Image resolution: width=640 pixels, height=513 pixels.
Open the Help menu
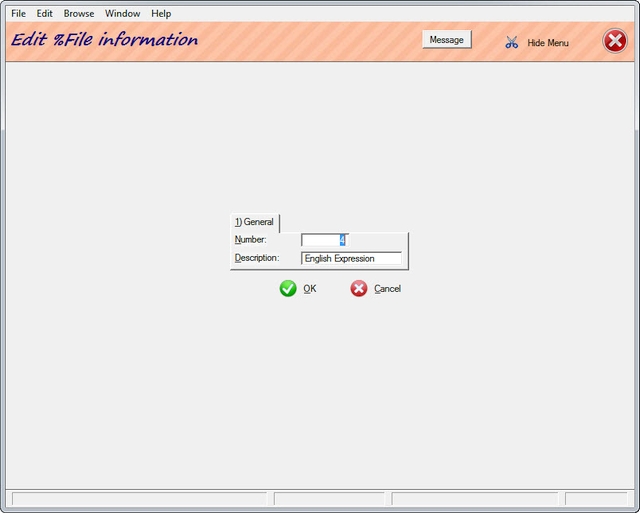pos(161,13)
